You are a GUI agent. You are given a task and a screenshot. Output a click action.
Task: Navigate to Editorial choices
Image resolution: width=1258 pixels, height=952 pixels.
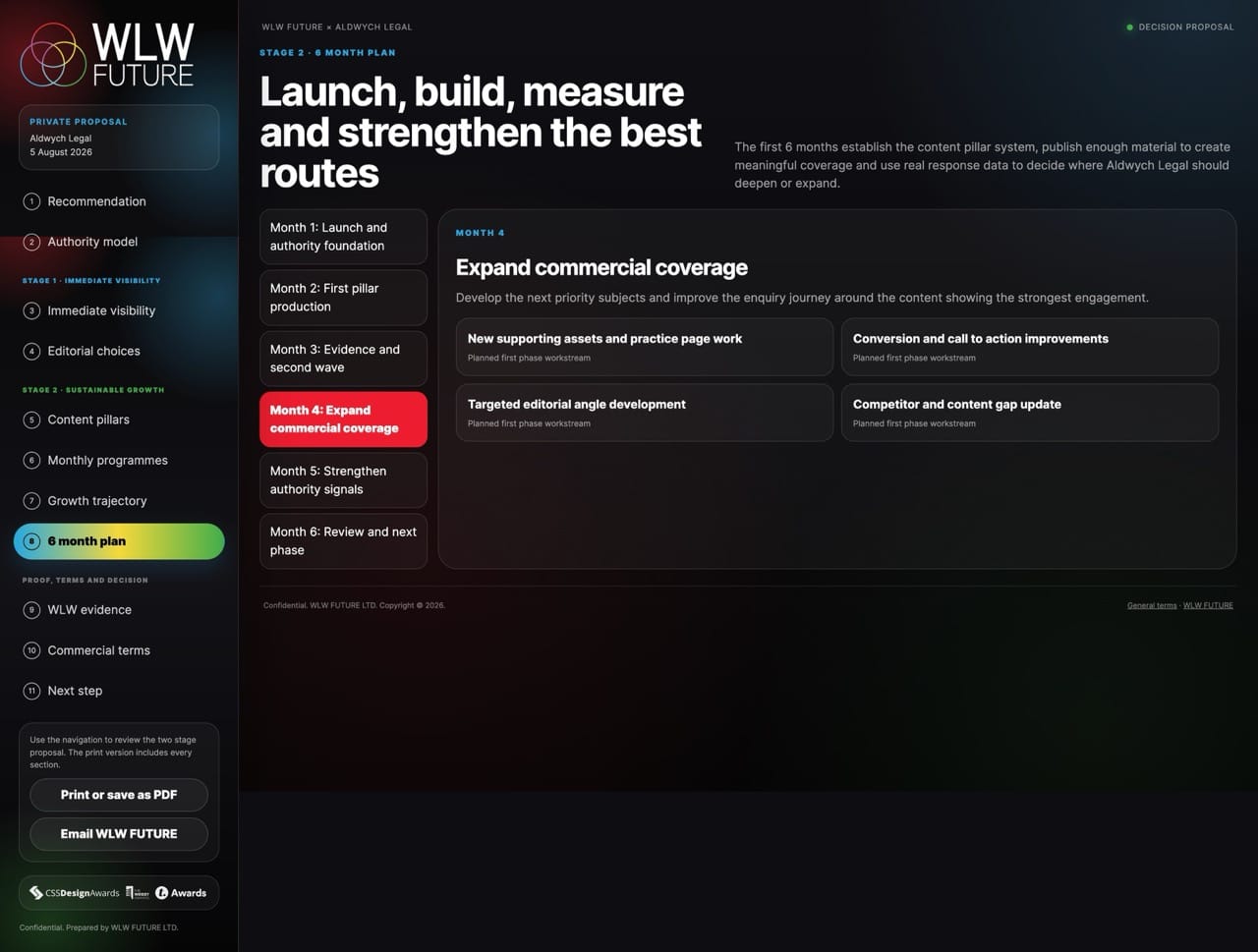[x=119, y=351]
